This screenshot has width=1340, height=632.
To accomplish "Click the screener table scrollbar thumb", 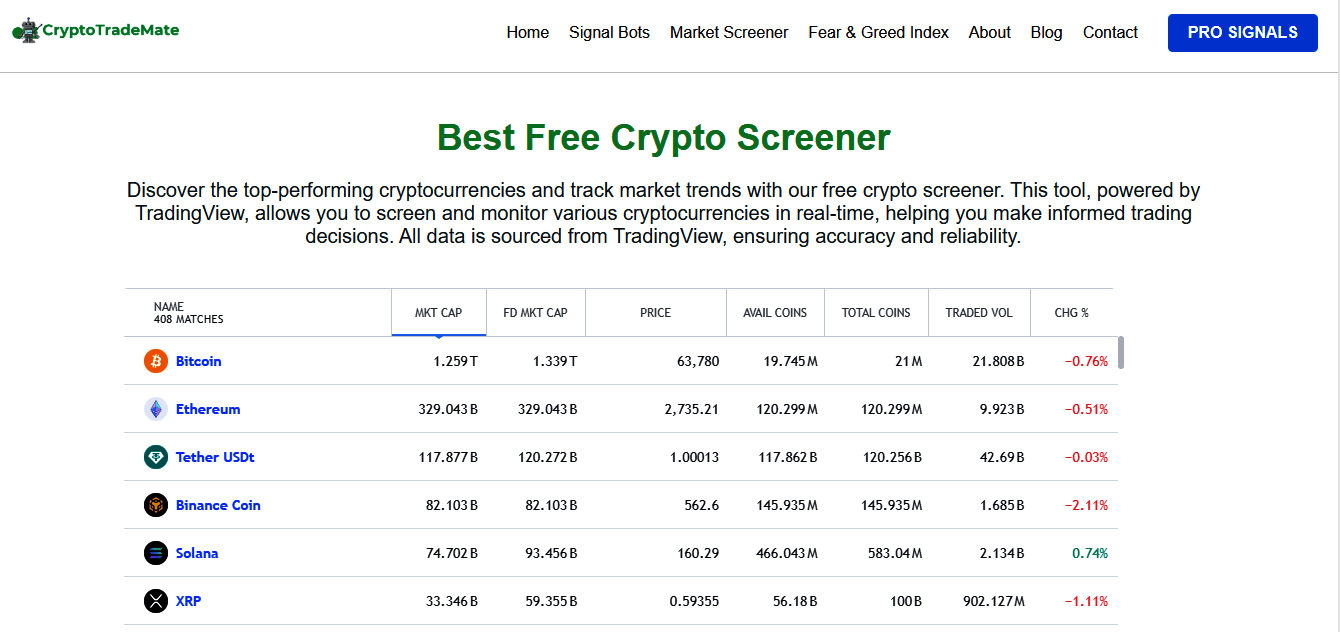I will [x=1121, y=352].
